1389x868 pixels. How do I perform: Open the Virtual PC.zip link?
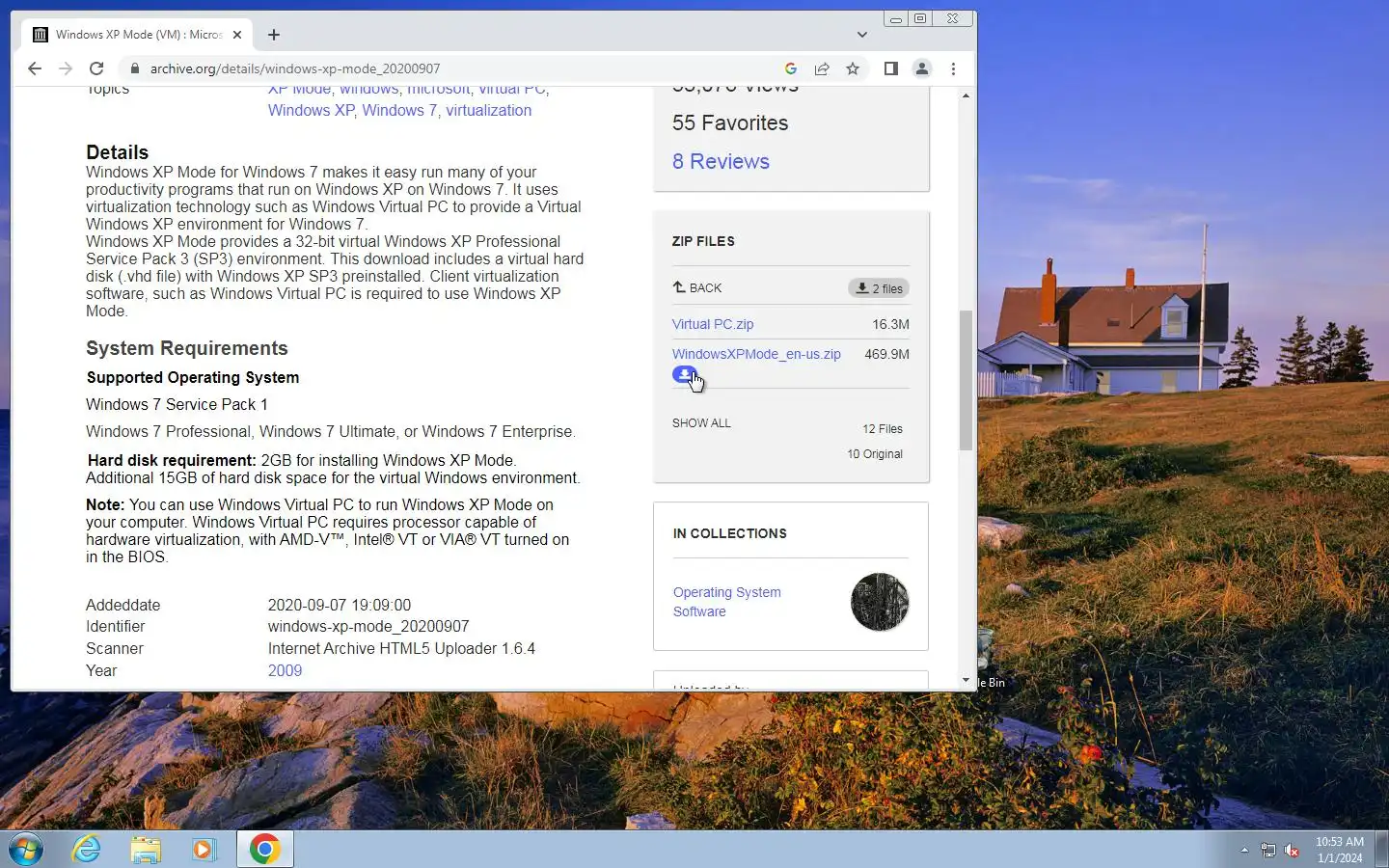(713, 324)
